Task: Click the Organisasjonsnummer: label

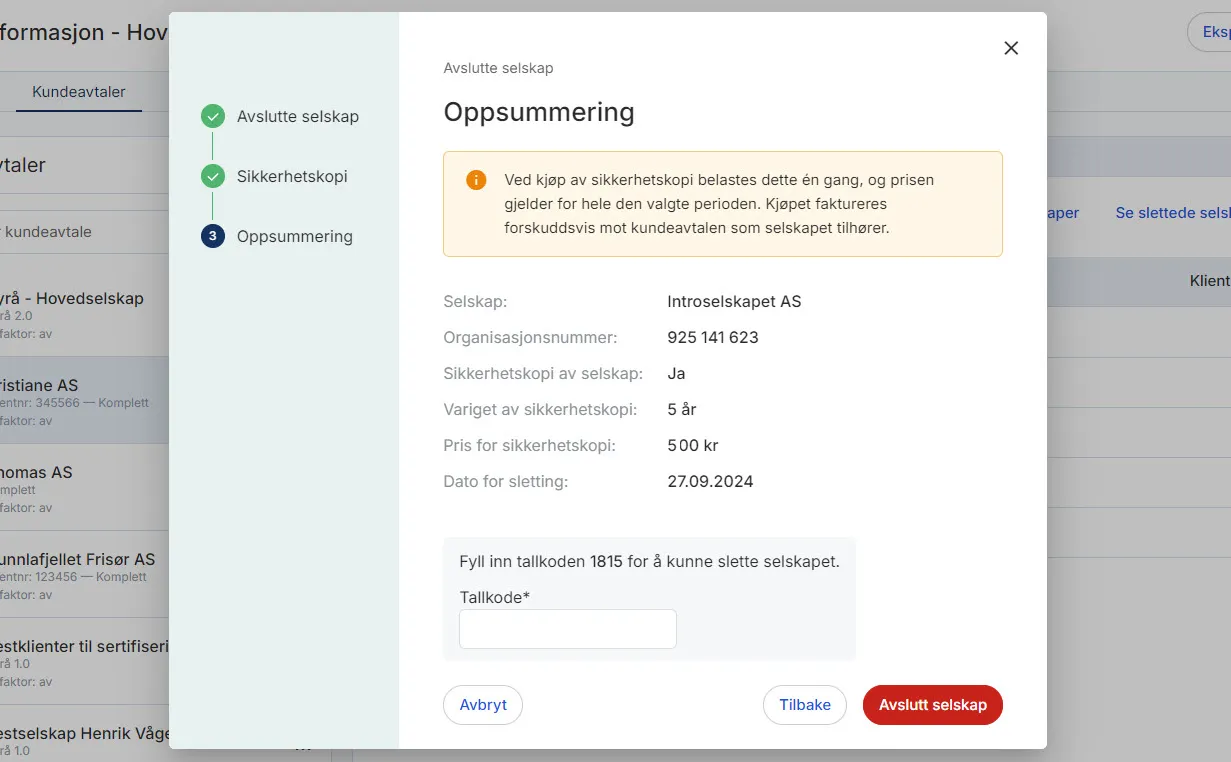Action: 530,337
